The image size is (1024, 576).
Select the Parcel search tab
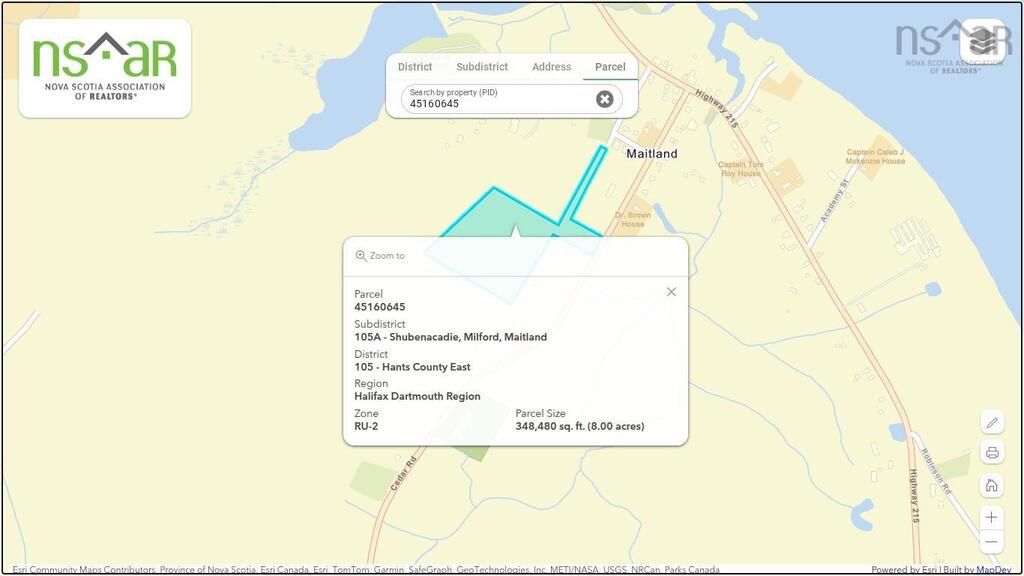[610, 67]
